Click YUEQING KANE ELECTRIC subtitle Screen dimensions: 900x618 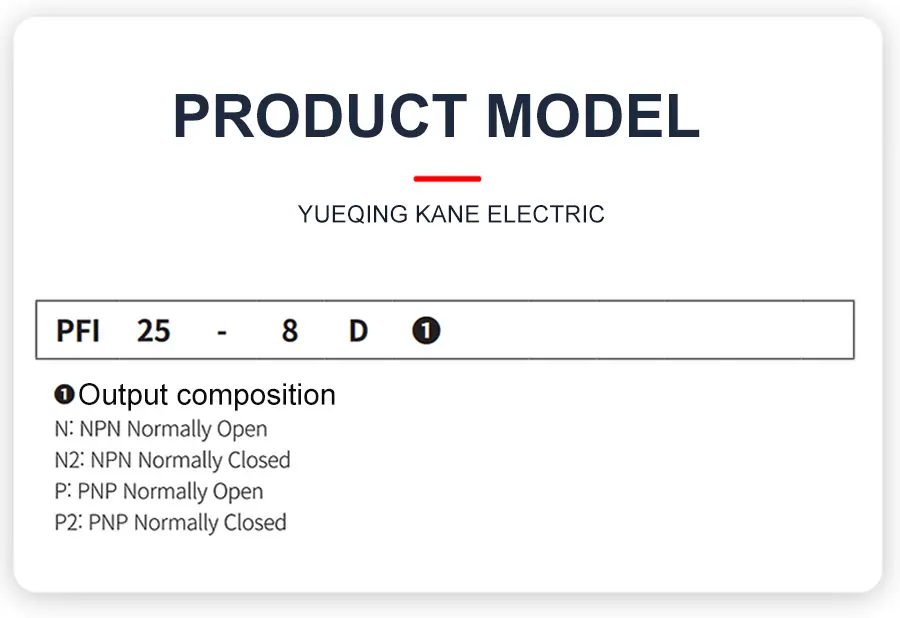pyautogui.click(x=451, y=215)
